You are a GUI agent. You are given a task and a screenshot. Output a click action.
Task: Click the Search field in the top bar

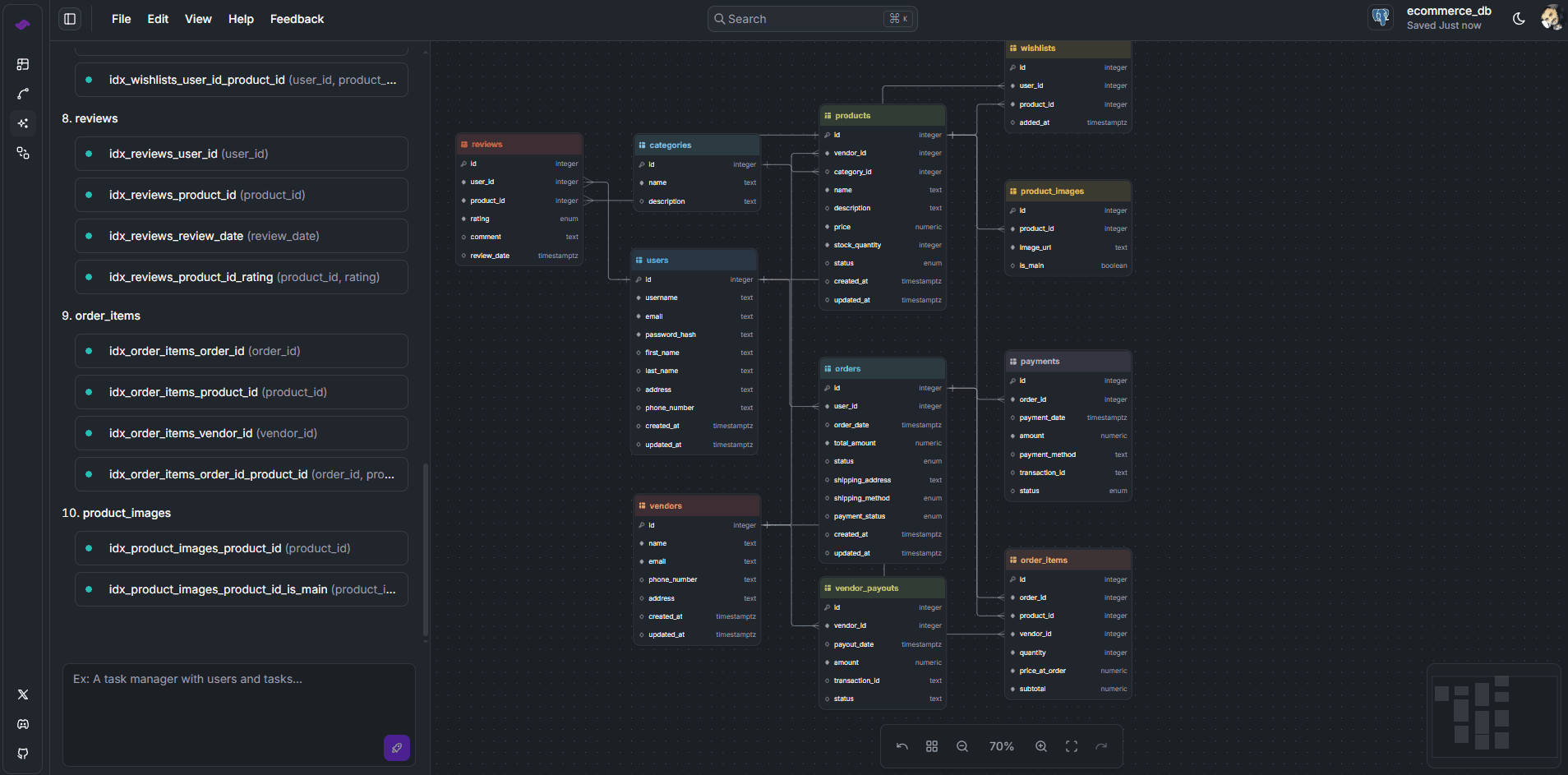pyautogui.click(x=811, y=19)
